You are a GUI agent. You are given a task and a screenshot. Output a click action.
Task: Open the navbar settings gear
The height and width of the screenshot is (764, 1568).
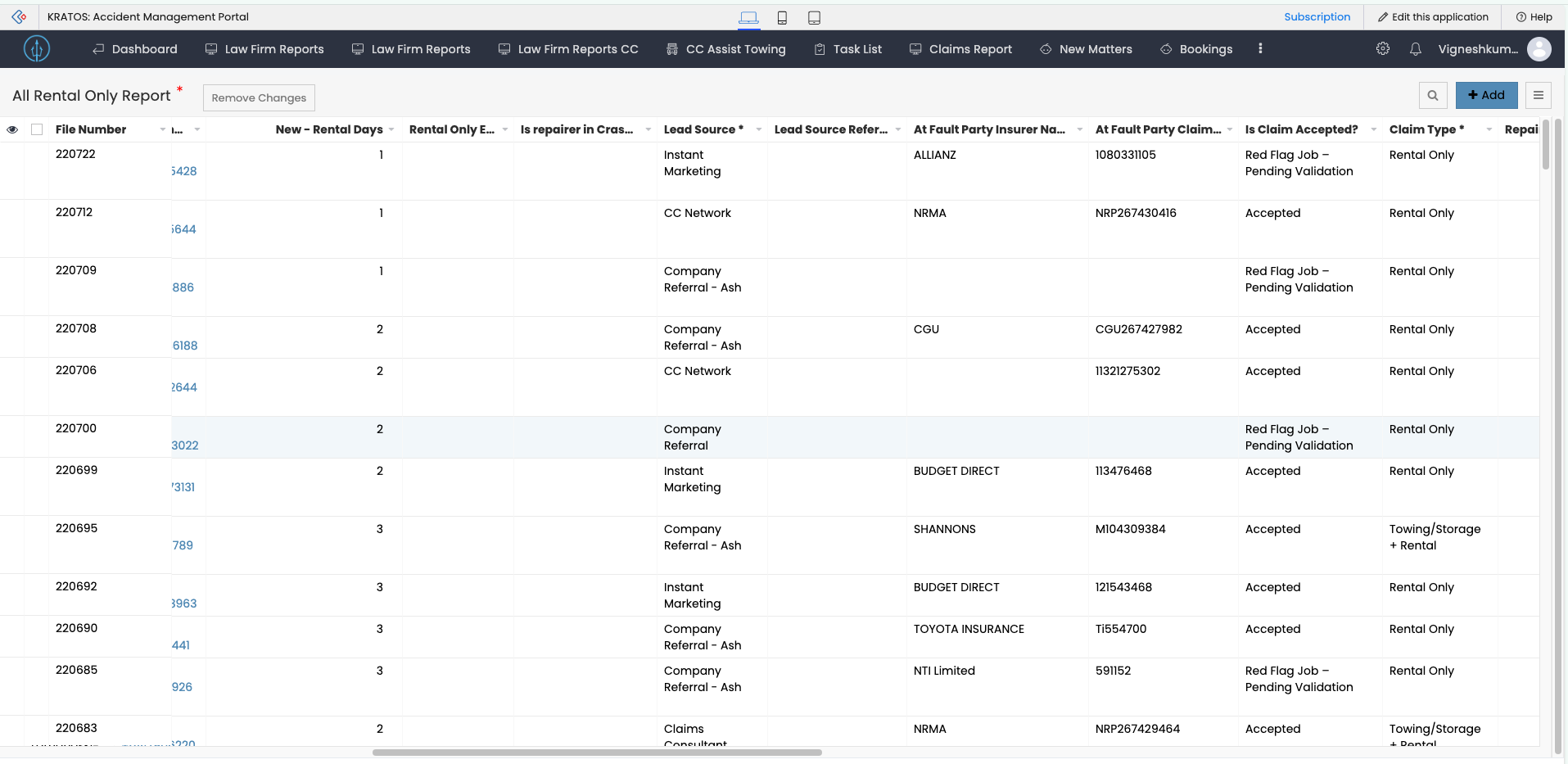[x=1383, y=49]
